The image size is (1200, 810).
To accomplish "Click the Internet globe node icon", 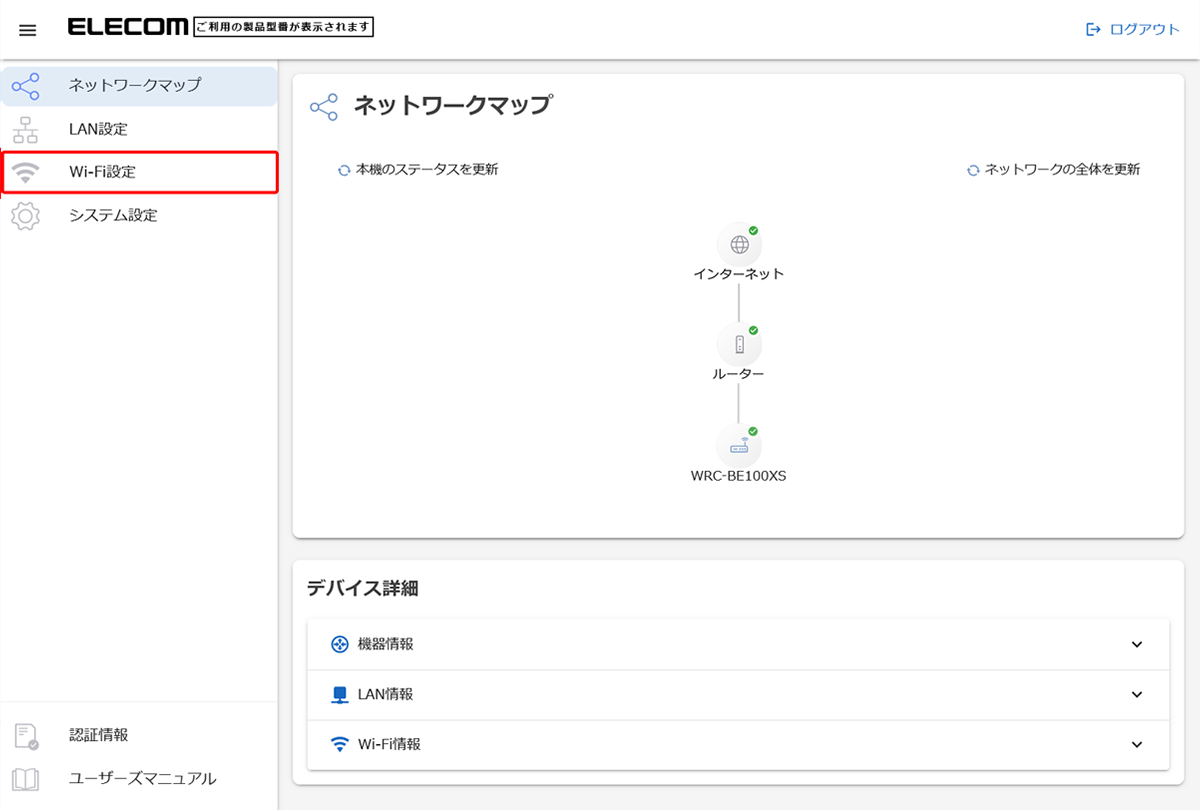I will click(x=739, y=244).
